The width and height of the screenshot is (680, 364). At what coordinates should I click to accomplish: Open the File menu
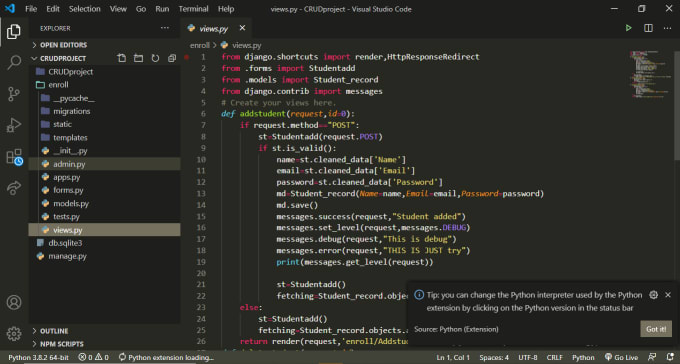click(x=31, y=9)
